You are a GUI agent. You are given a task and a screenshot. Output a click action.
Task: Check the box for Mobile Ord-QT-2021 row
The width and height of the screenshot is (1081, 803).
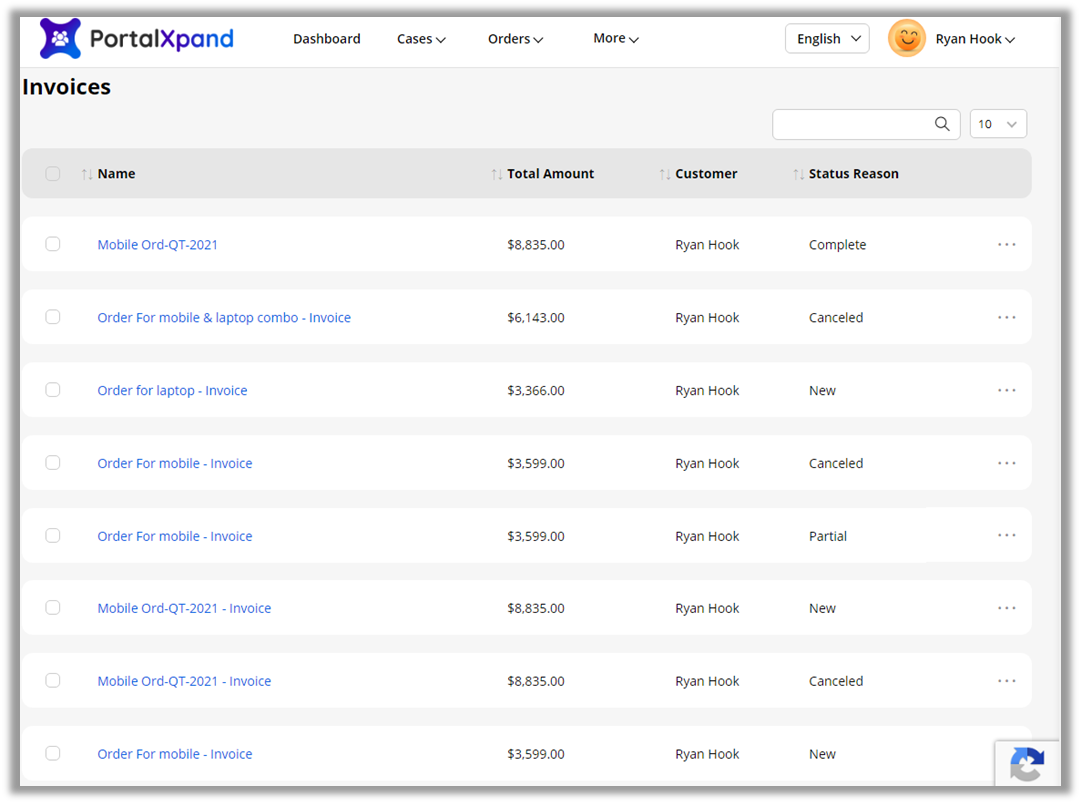(53, 244)
